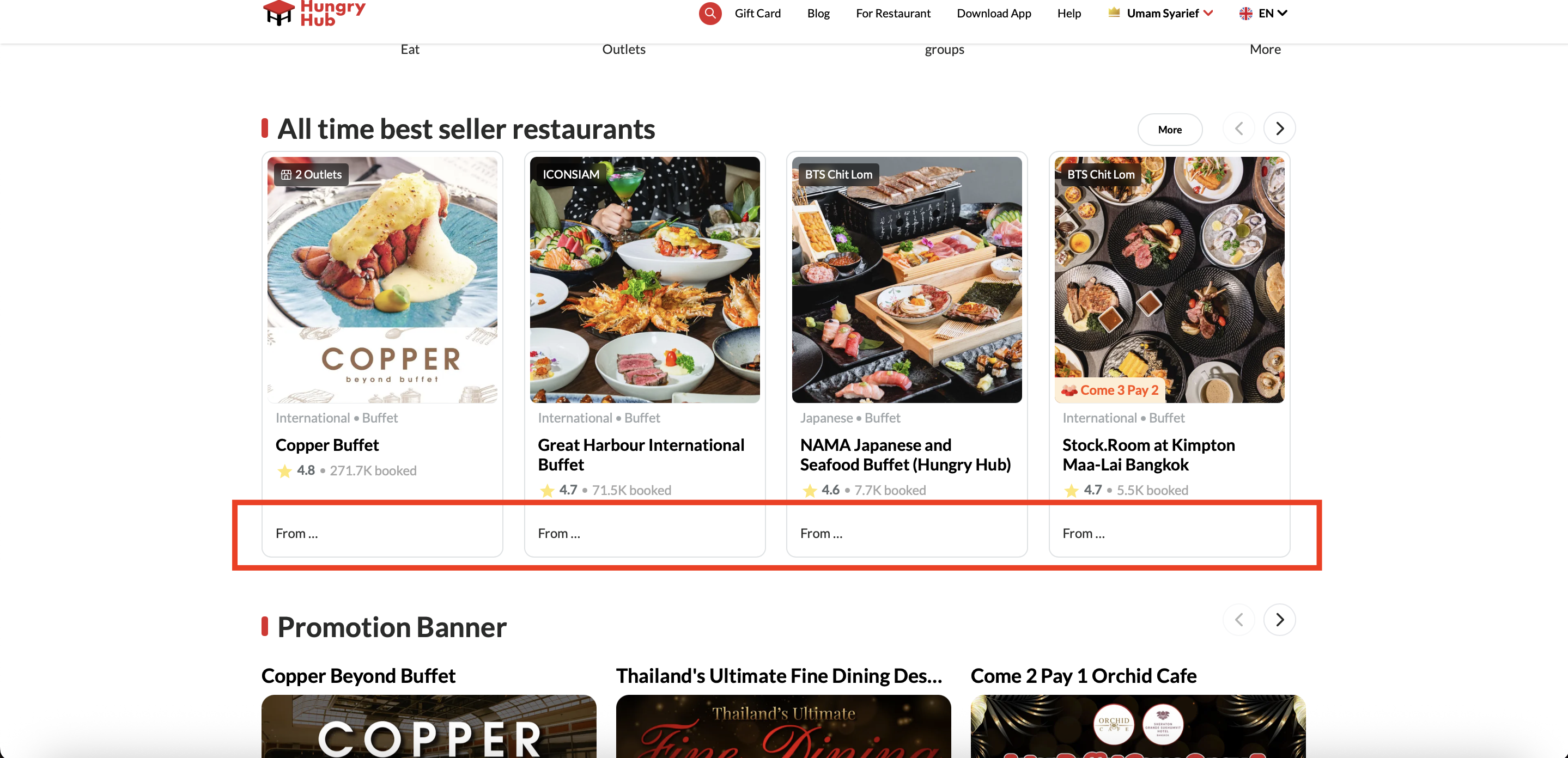Screen dimensions: 1568x758
Task: Click the Come 3 Pay 2 promotion badge
Action: coord(1110,390)
